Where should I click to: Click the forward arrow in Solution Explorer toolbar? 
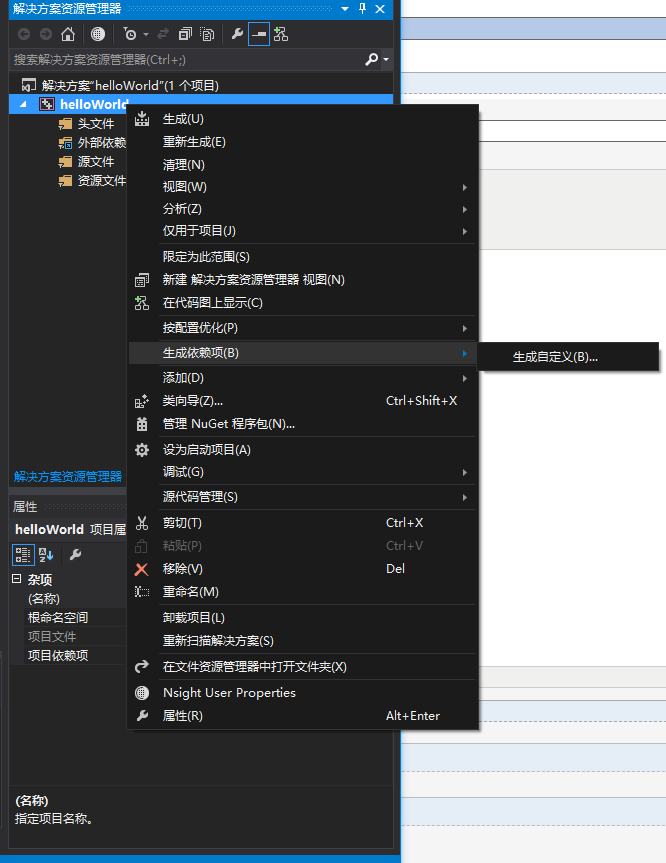pyautogui.click(x=46, y=34)
